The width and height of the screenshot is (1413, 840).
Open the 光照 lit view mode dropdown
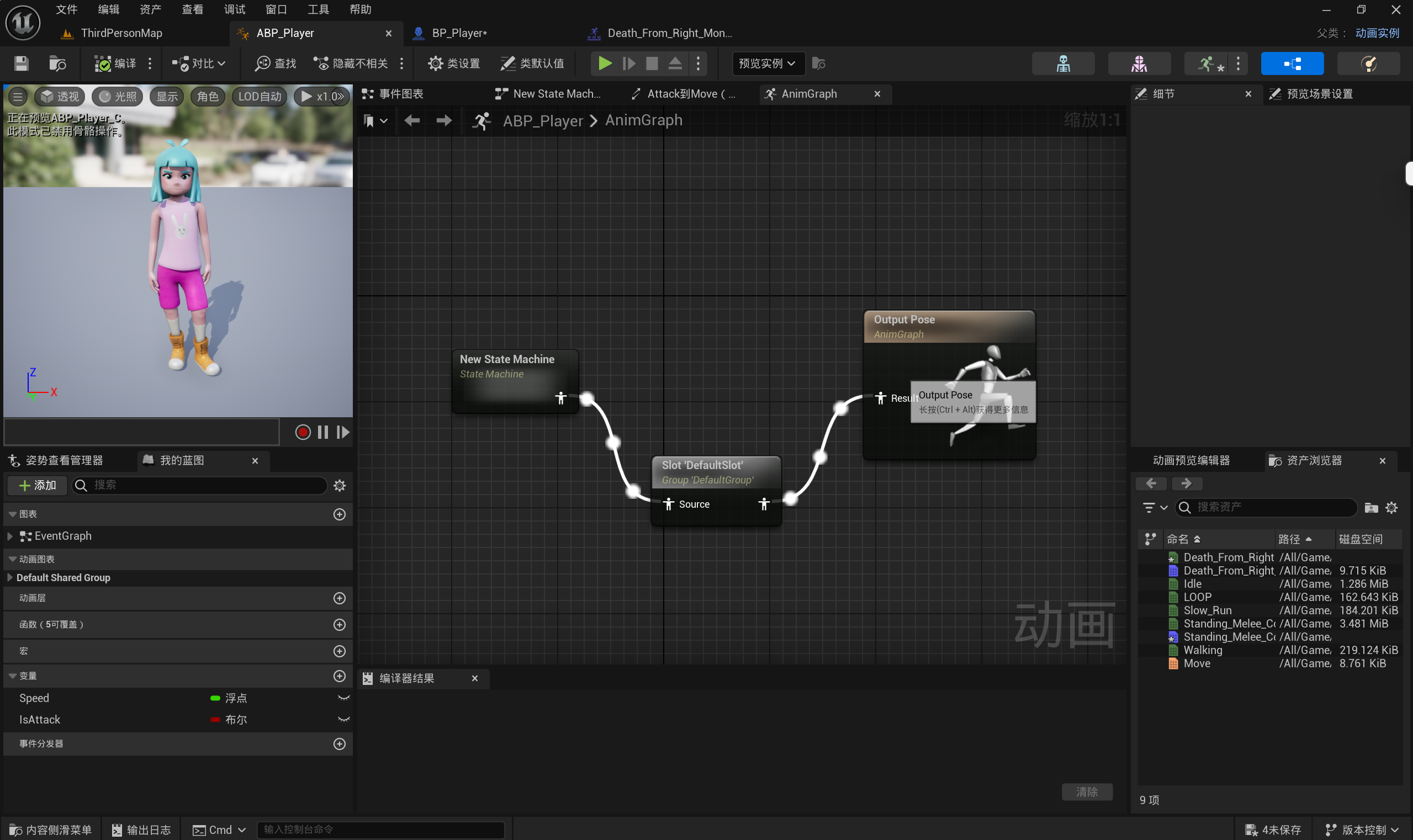coord(118,97)
